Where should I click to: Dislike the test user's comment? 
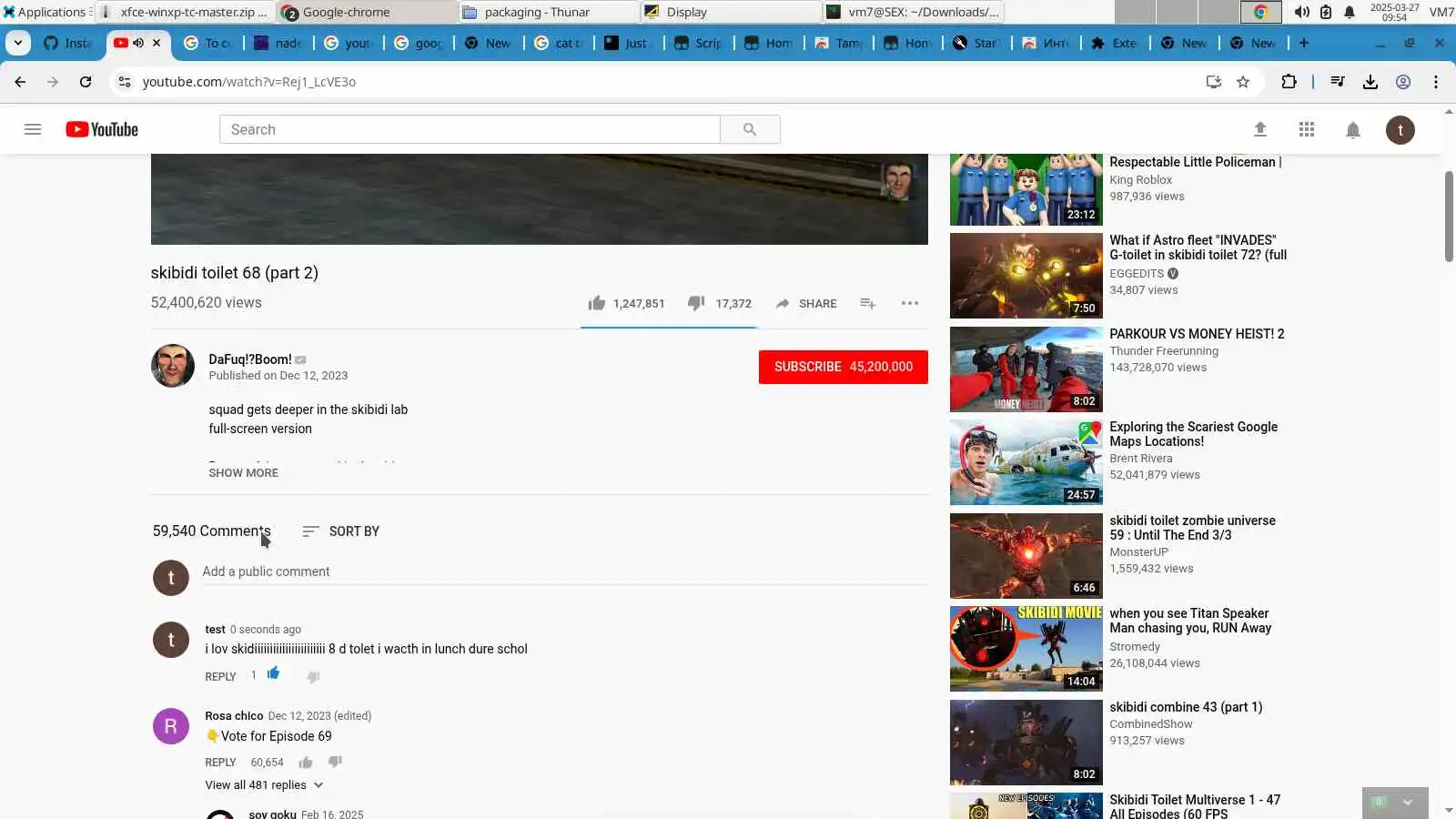pos(313,676)
